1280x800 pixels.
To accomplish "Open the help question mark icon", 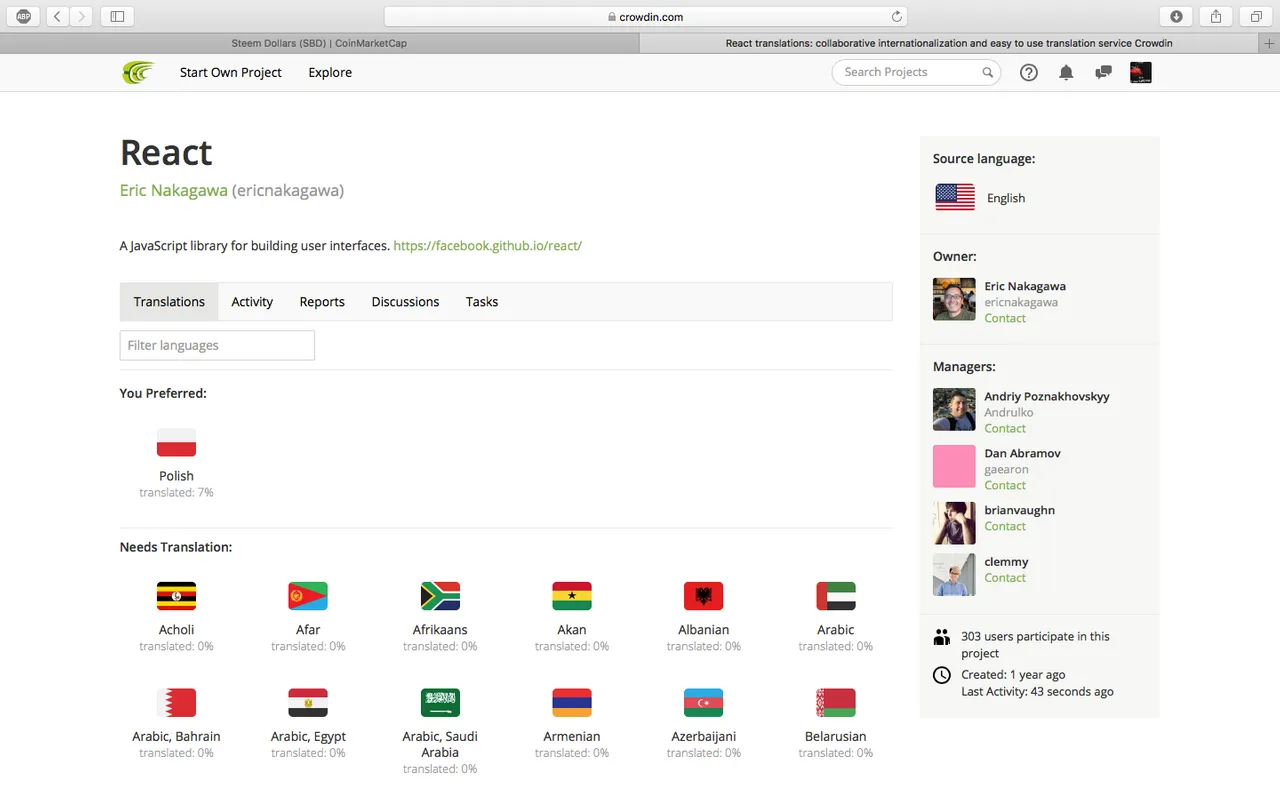I will click(x=1029, y=72).
